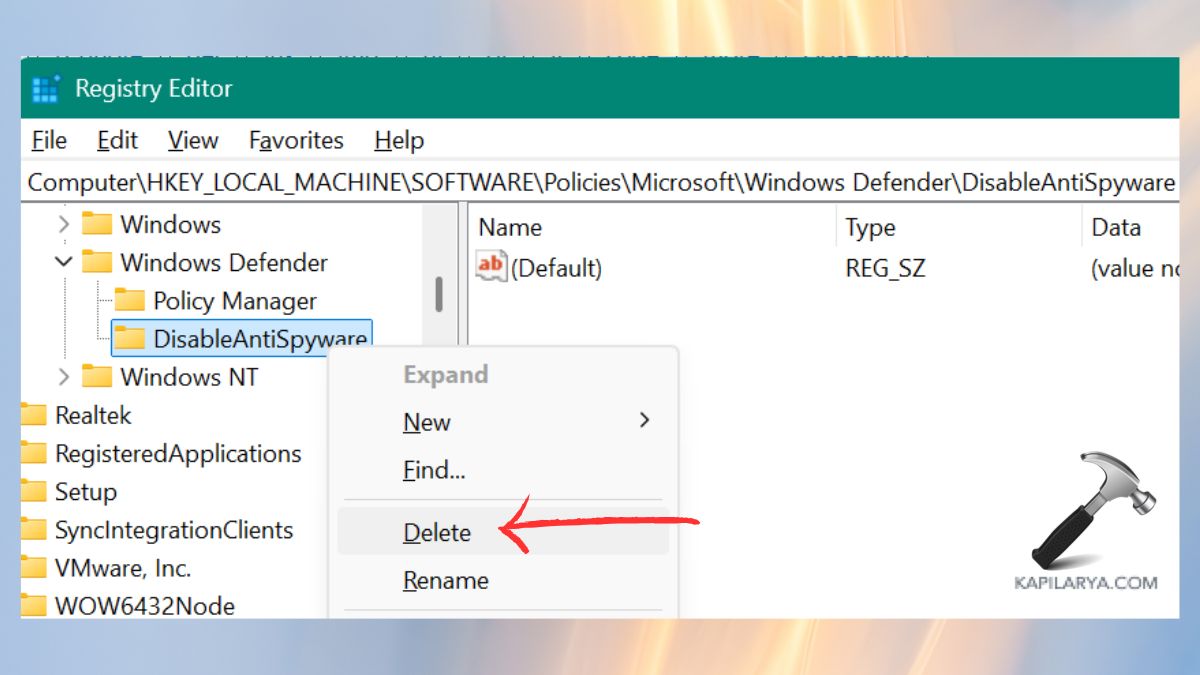Open the Favorites menu
This screenshot has height=675, width=1200.
[x=295, y=140]
